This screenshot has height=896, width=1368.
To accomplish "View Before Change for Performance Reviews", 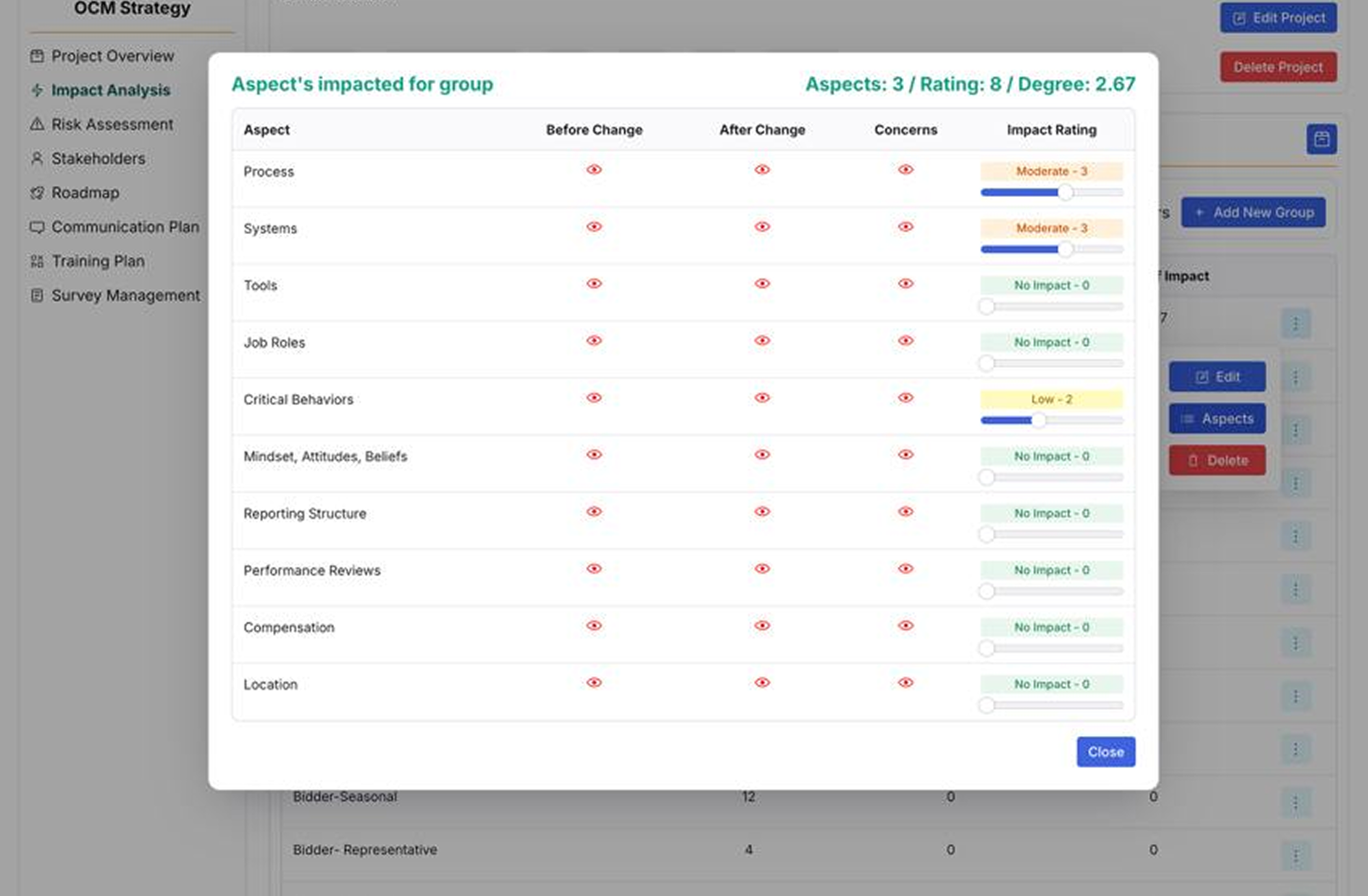I will (x=594, y=568).
